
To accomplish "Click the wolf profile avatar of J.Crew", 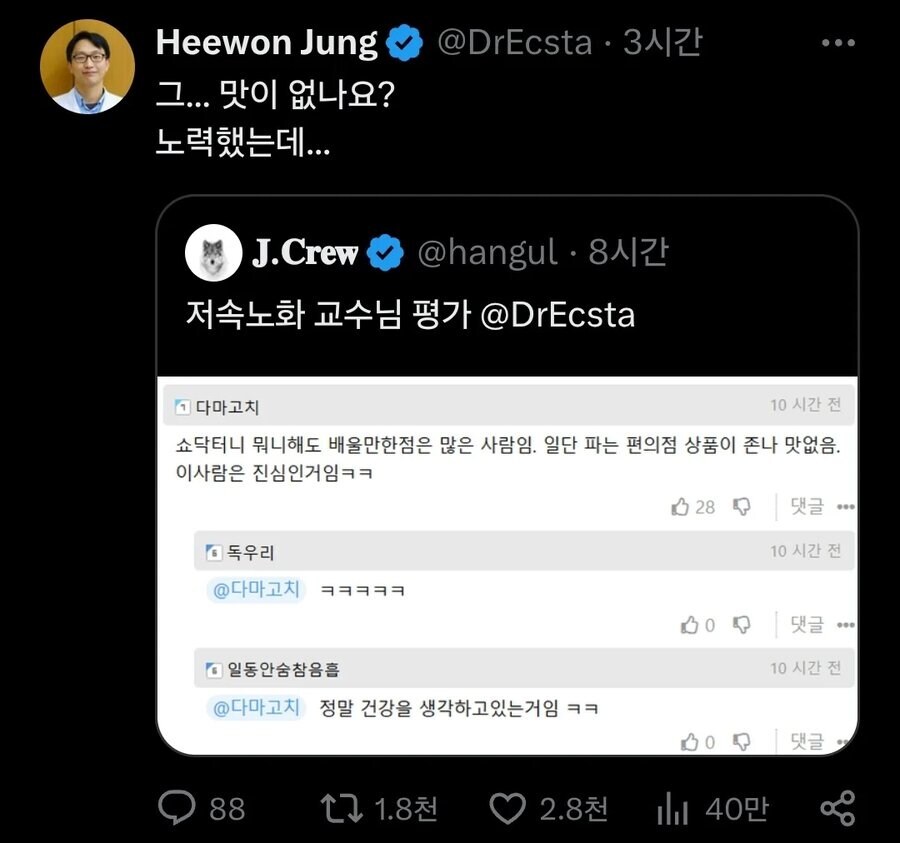I will tap(215, 253).
